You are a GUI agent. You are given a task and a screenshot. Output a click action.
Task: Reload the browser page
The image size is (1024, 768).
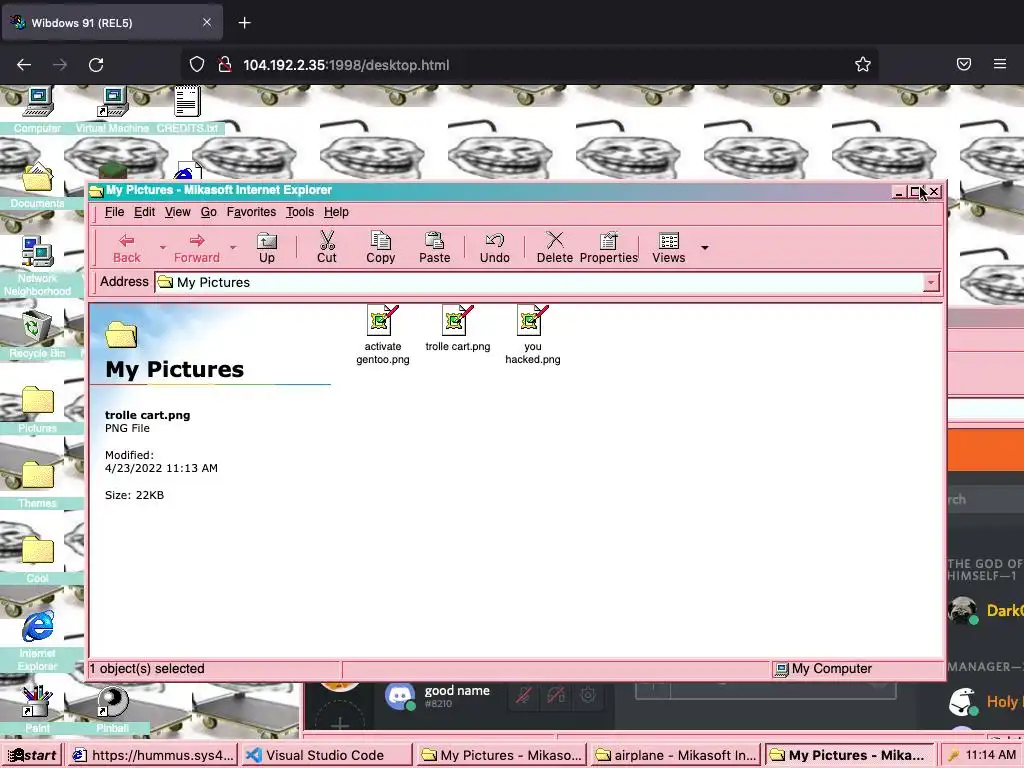point(96,65)
